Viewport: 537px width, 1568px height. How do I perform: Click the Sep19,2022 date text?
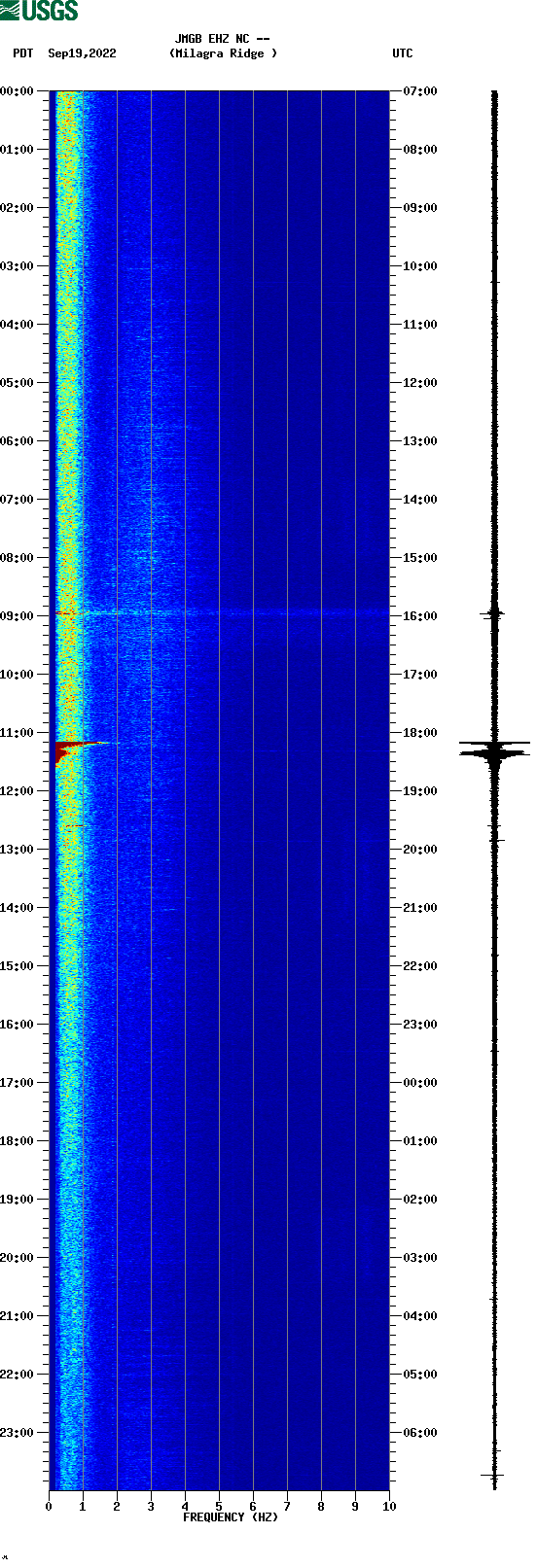(82, 53)
